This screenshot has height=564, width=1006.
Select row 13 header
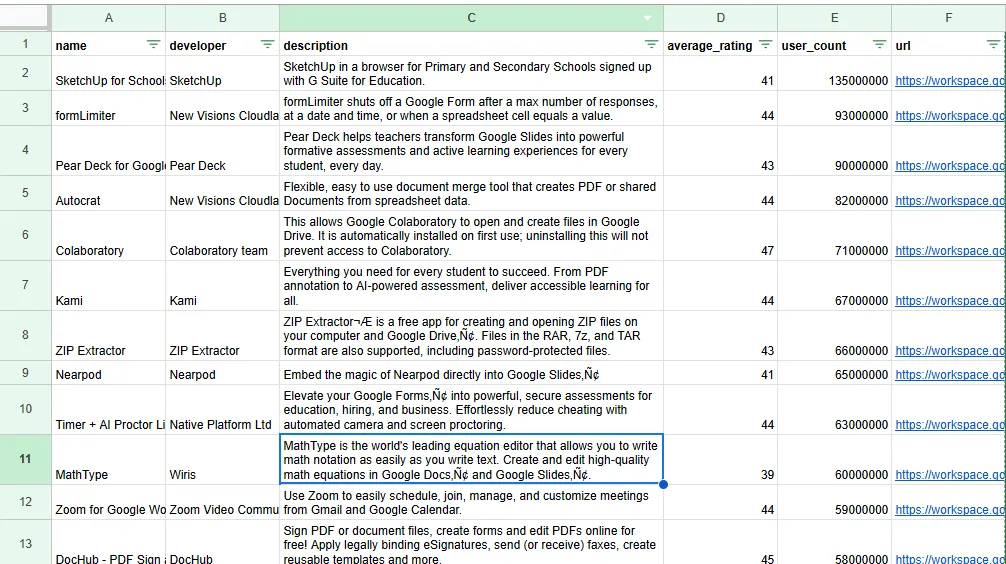tap(25, 543)
